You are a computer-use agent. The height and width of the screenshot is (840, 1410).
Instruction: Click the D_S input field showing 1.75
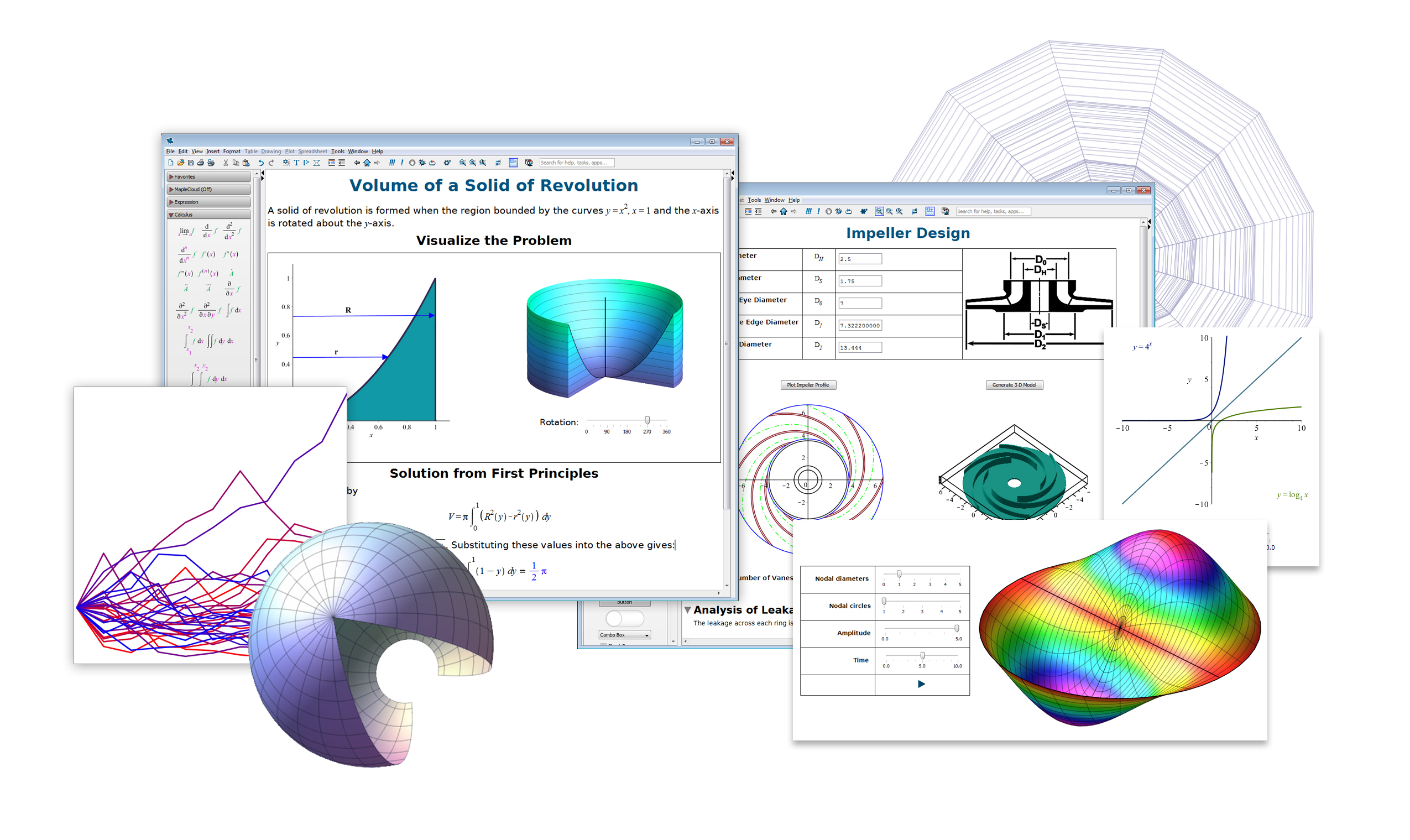[x=859, y=281]
